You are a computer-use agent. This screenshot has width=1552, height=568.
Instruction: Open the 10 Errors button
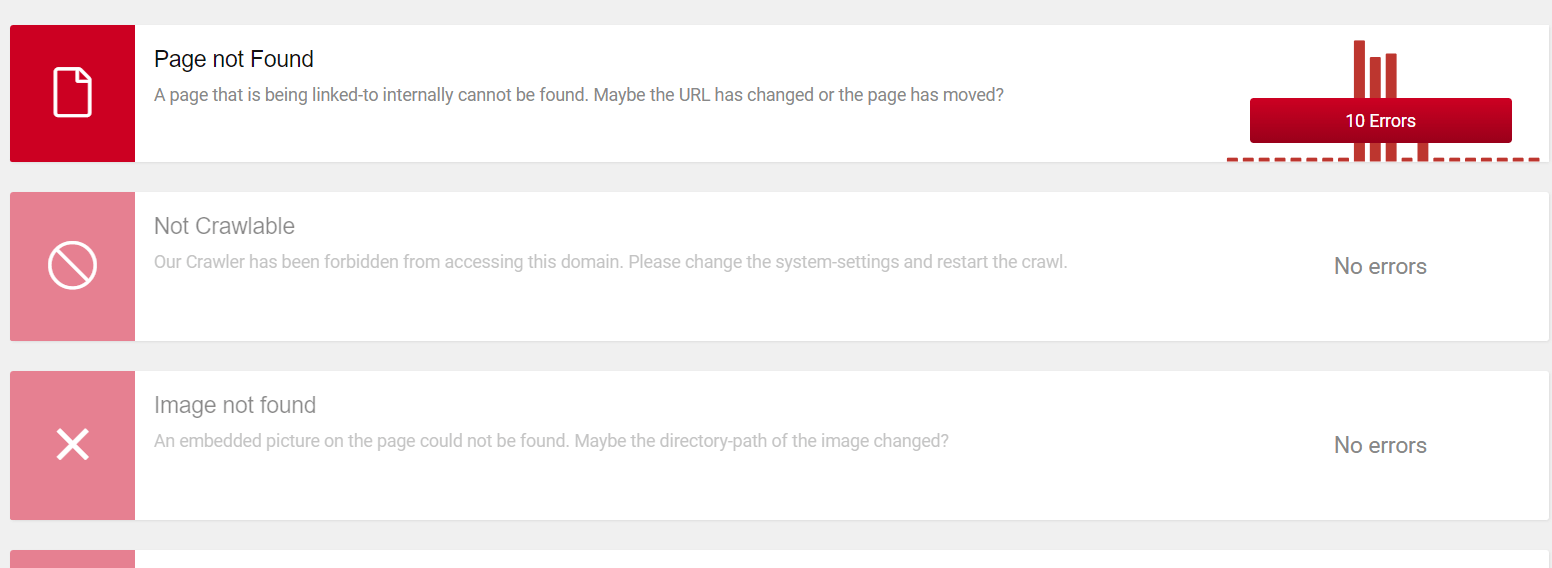coord(1380,120)
